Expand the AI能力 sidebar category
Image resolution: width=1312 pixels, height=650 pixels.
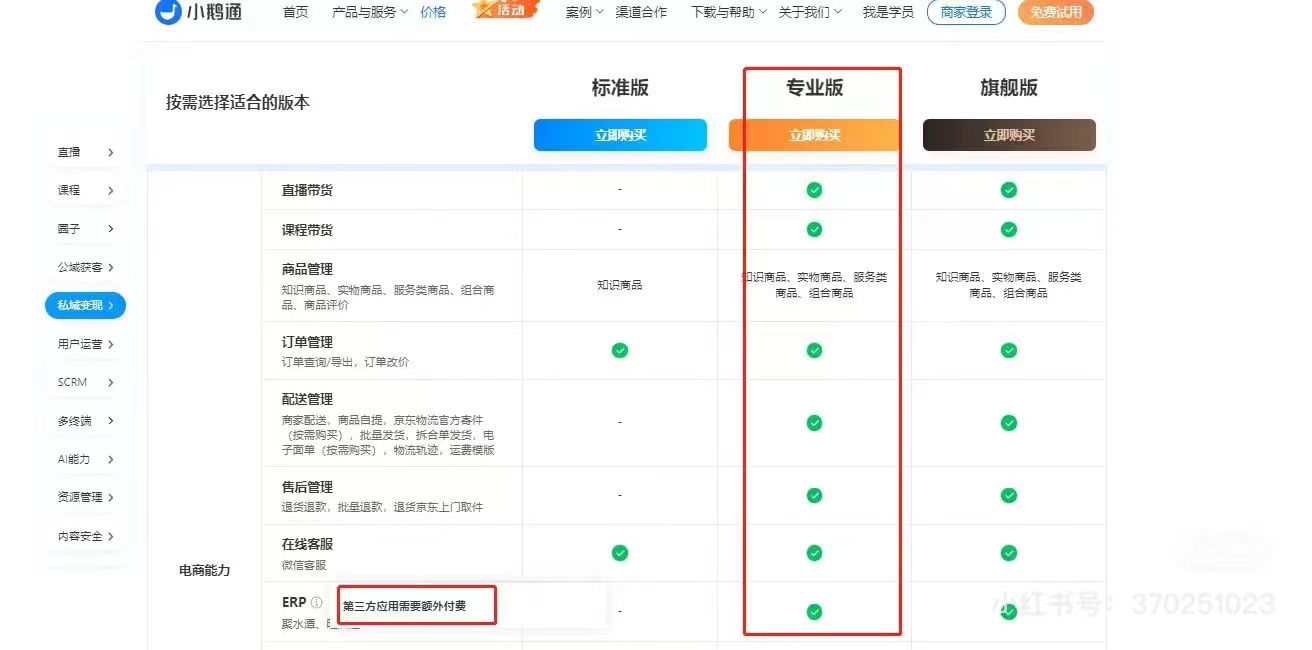(85, 459)
